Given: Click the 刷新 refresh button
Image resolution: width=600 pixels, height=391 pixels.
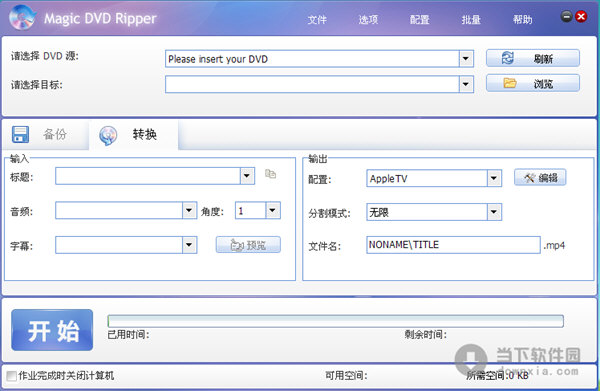Looking at the screenshot, I should tap(533, 58).
